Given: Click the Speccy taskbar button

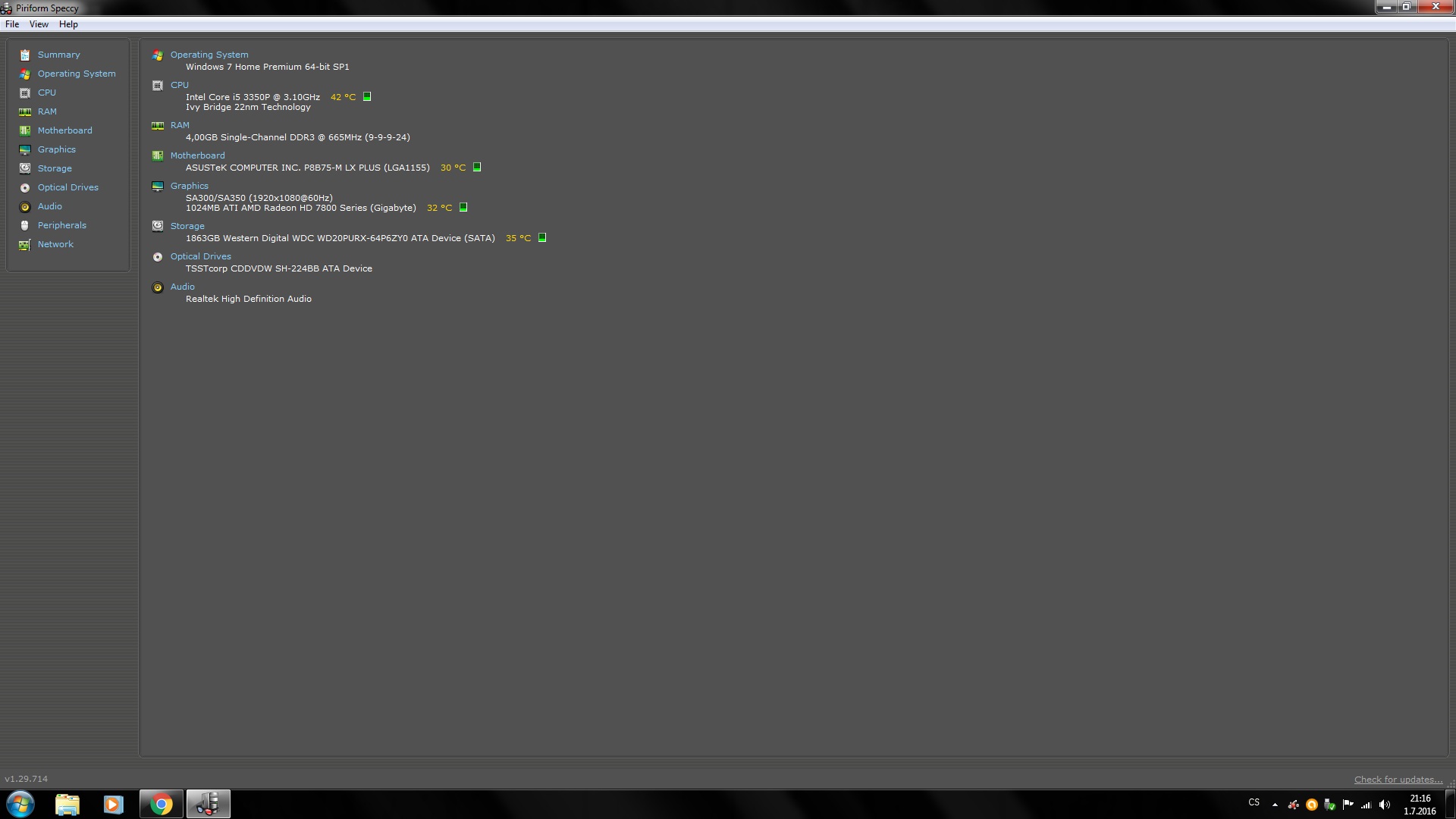Looking at the screenshot, I should tap(208, 804).
